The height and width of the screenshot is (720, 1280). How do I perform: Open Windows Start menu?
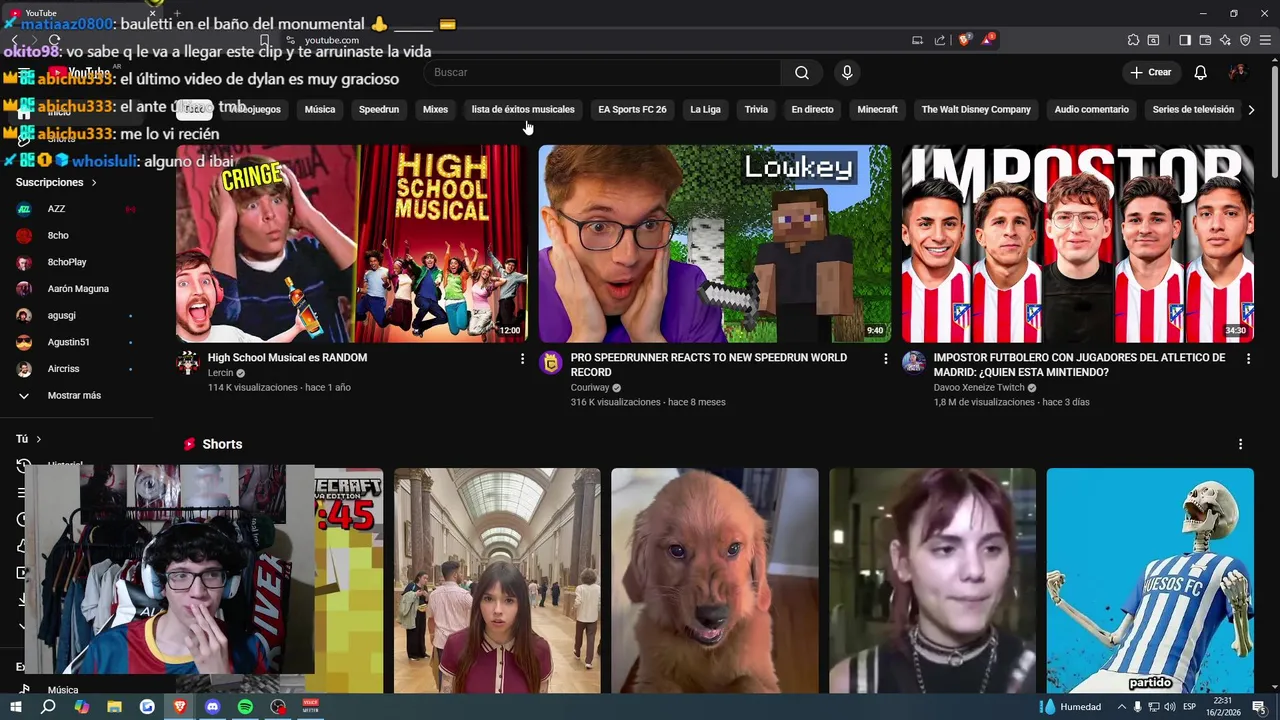(16, 707)
